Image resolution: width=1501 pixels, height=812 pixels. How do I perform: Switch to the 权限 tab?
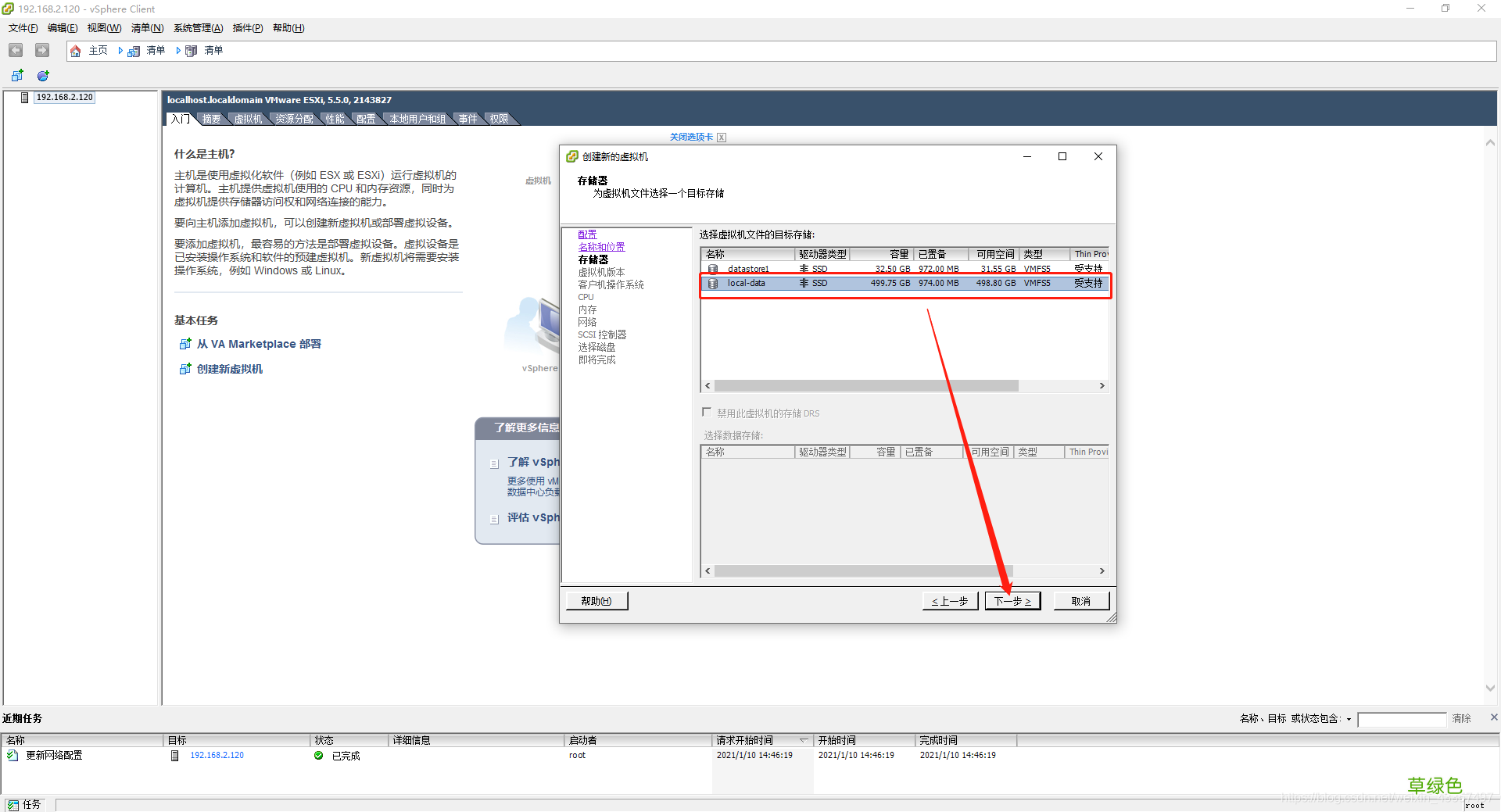499,119
